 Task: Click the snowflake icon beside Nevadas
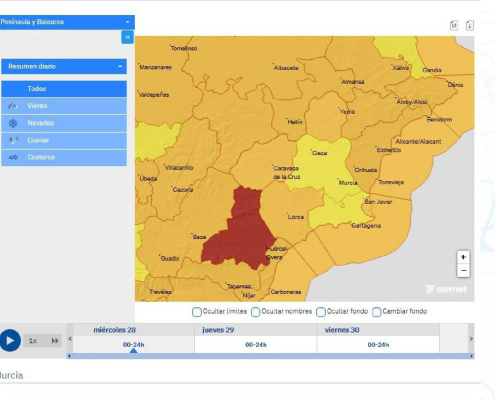(13, 124)
